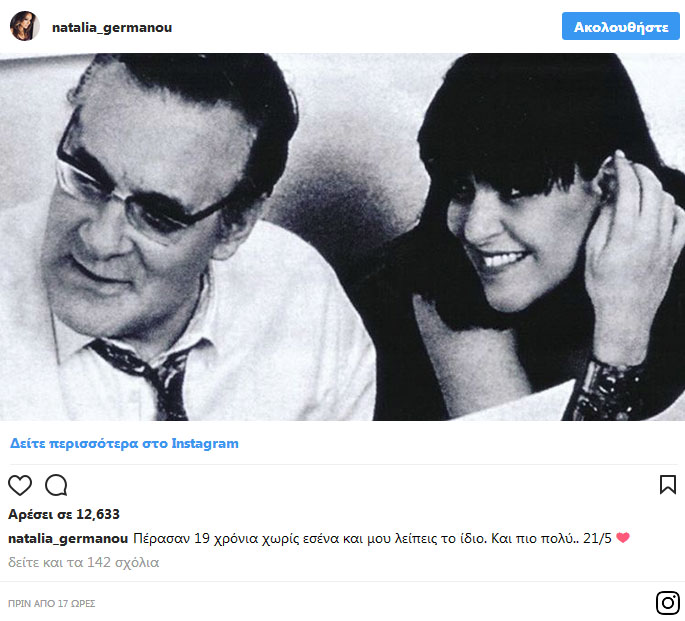
Task: Select the caption text starting Πέρασαν 19 χρόνια
Action: click(x=372, y=538)
